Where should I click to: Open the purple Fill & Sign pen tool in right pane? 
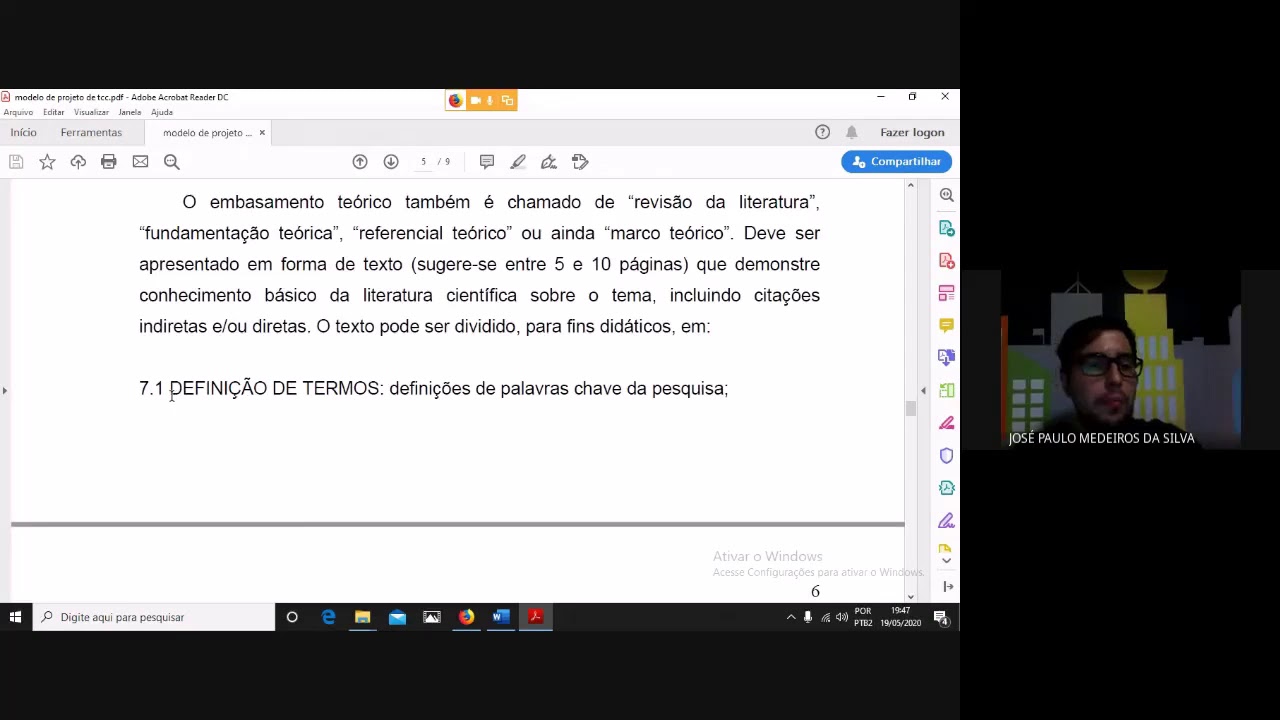(947, 521)
